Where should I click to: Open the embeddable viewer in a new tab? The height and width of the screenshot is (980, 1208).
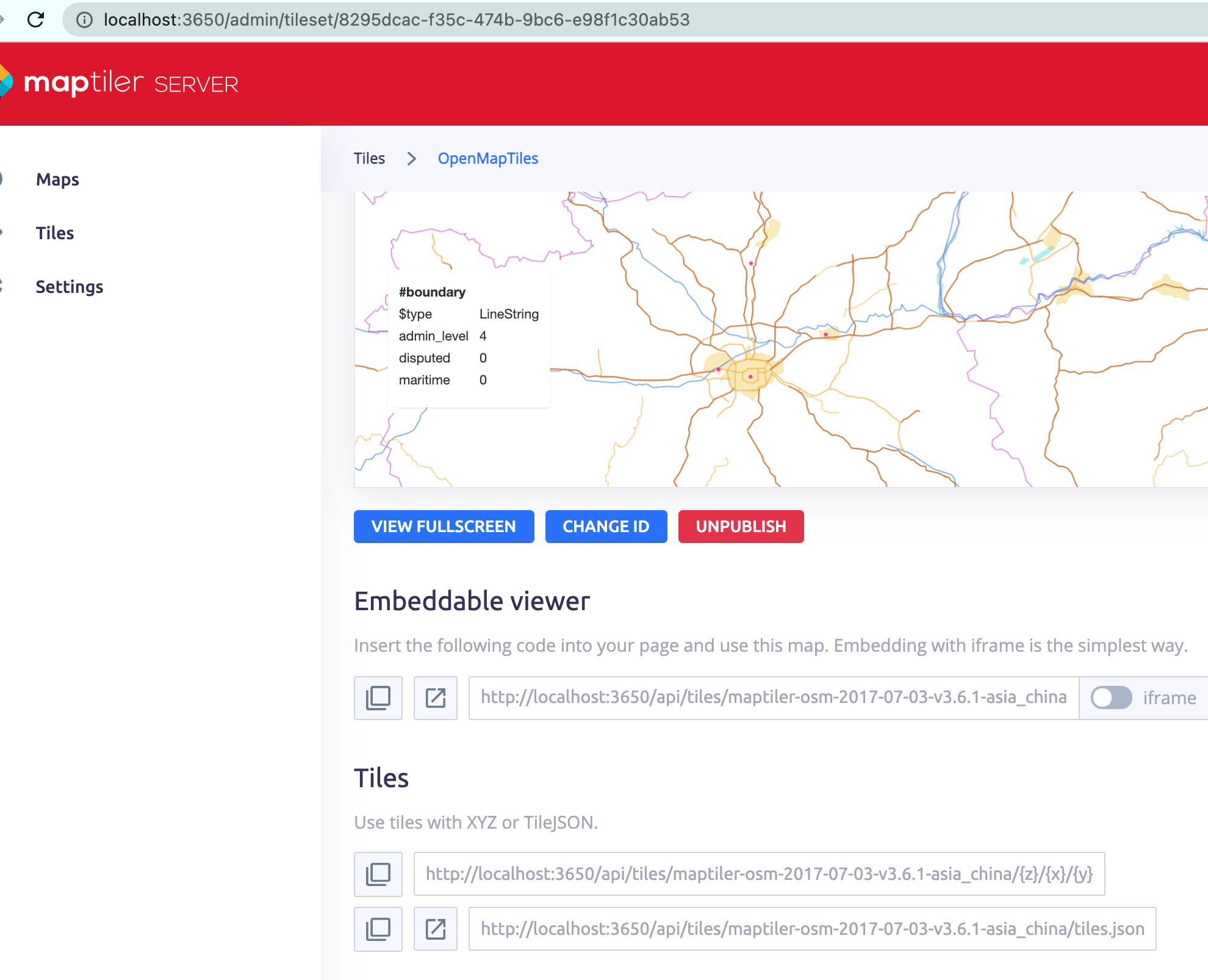click(436, 698)
